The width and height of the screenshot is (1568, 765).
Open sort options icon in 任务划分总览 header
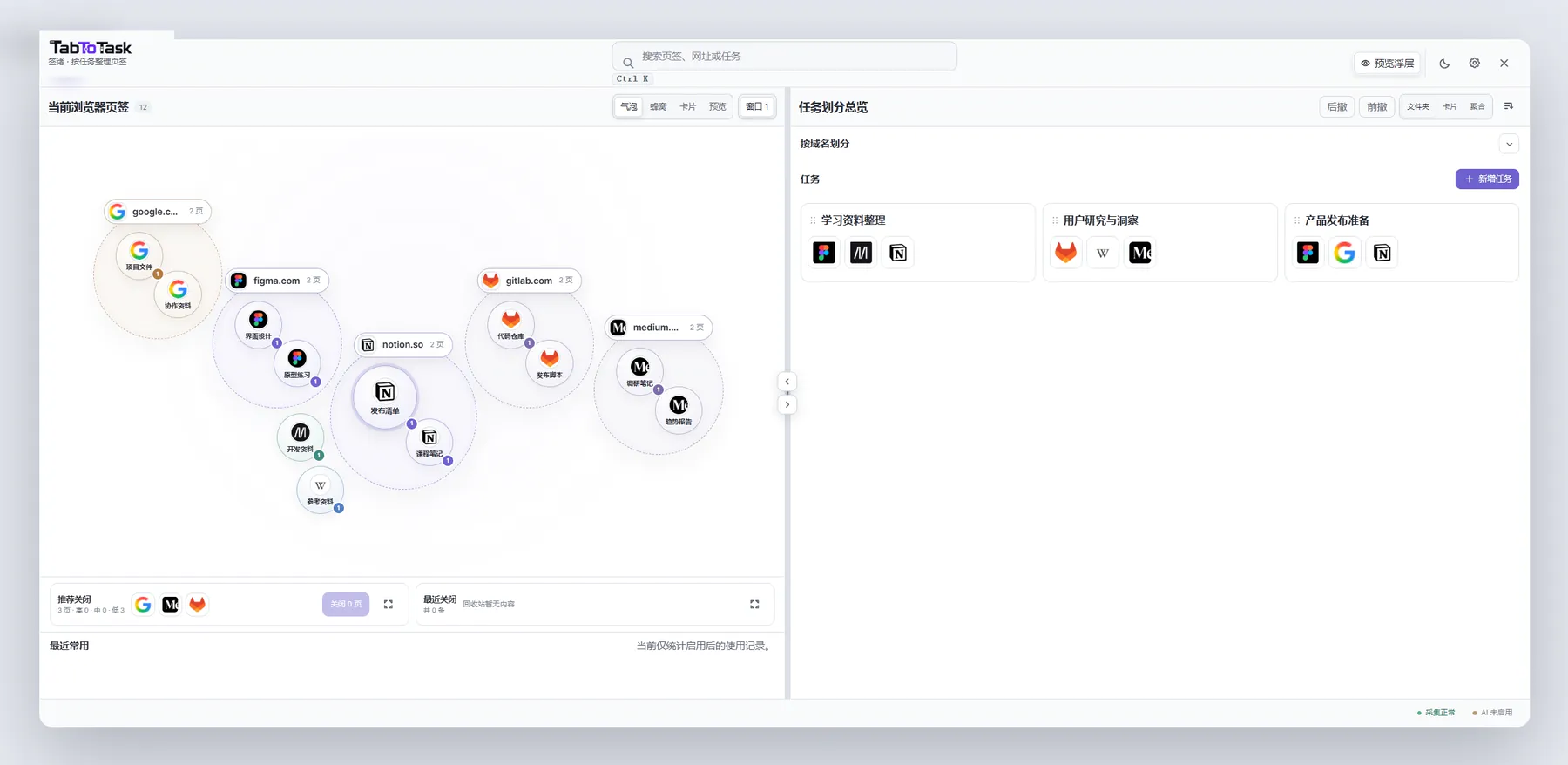click(1509, 106)
